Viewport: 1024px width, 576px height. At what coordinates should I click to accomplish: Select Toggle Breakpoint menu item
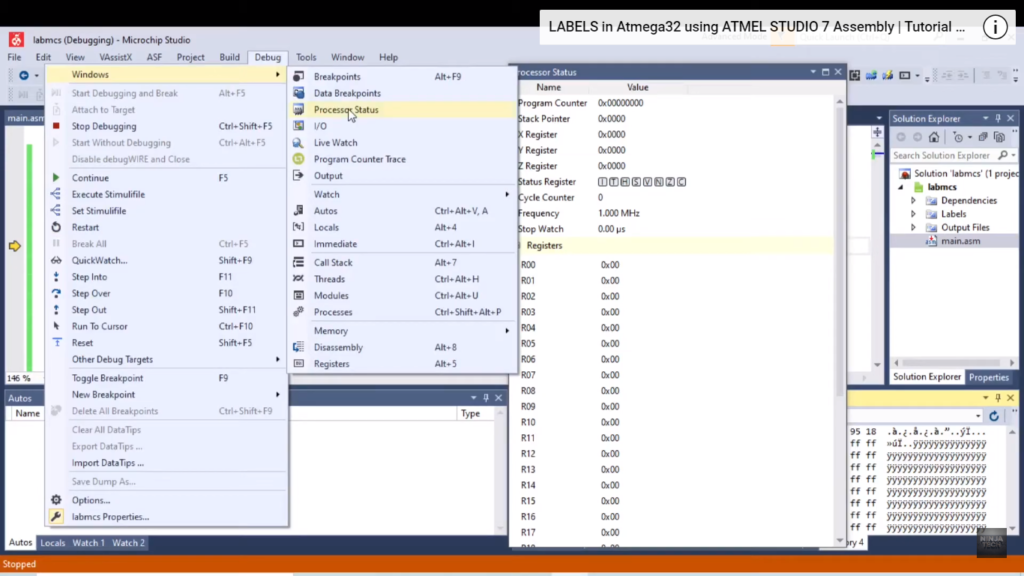click(167, 378)
